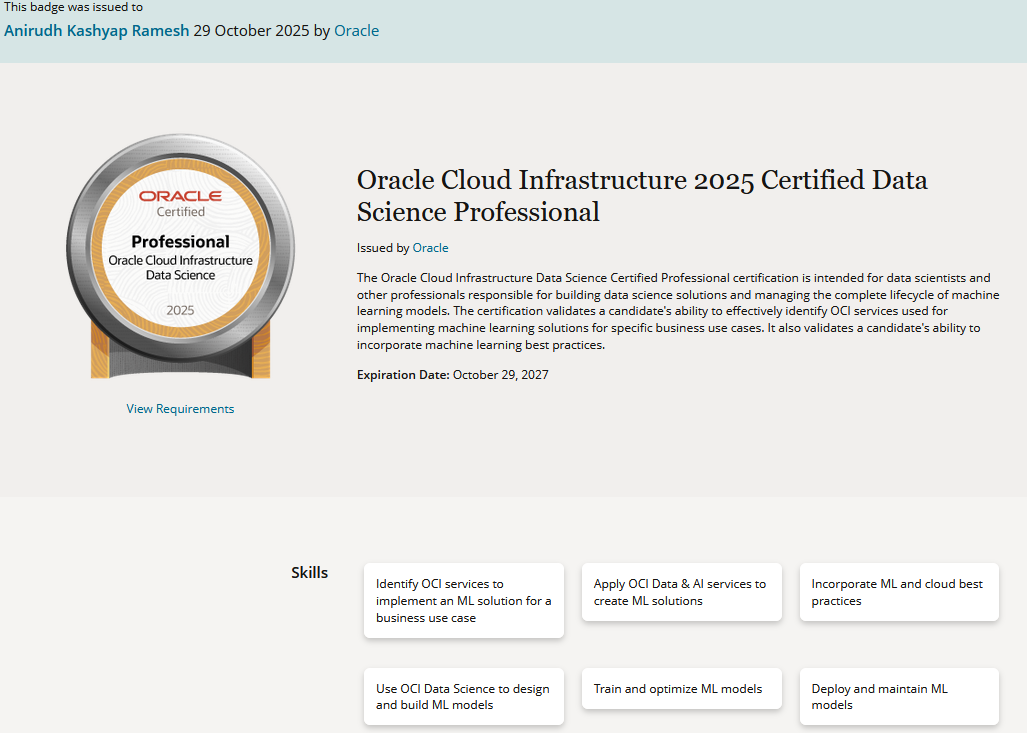Click the Skills section label
Screen dimensions: 1027x733
click(309, 573)
